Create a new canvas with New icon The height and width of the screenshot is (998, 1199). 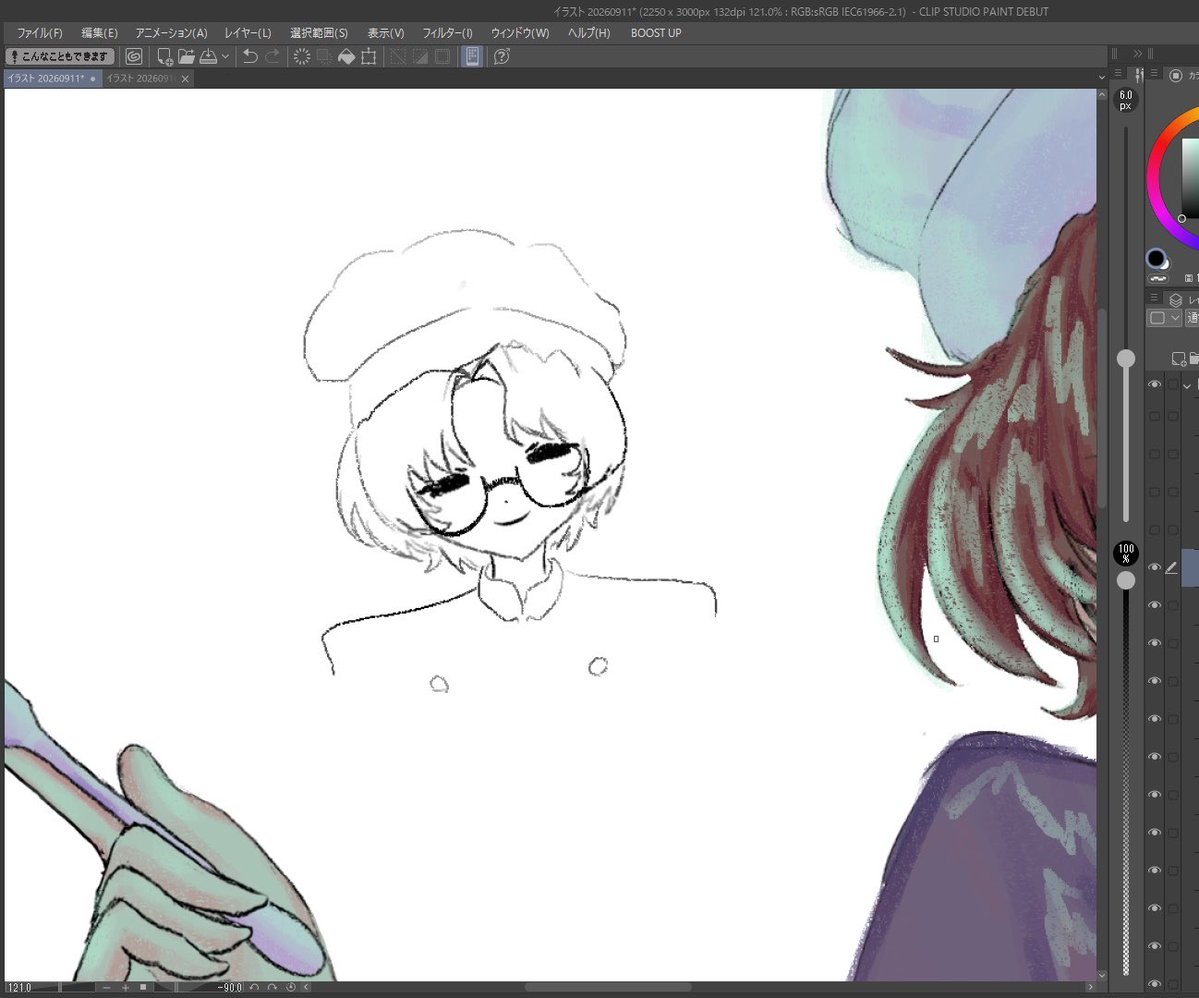tap(164, 57)
